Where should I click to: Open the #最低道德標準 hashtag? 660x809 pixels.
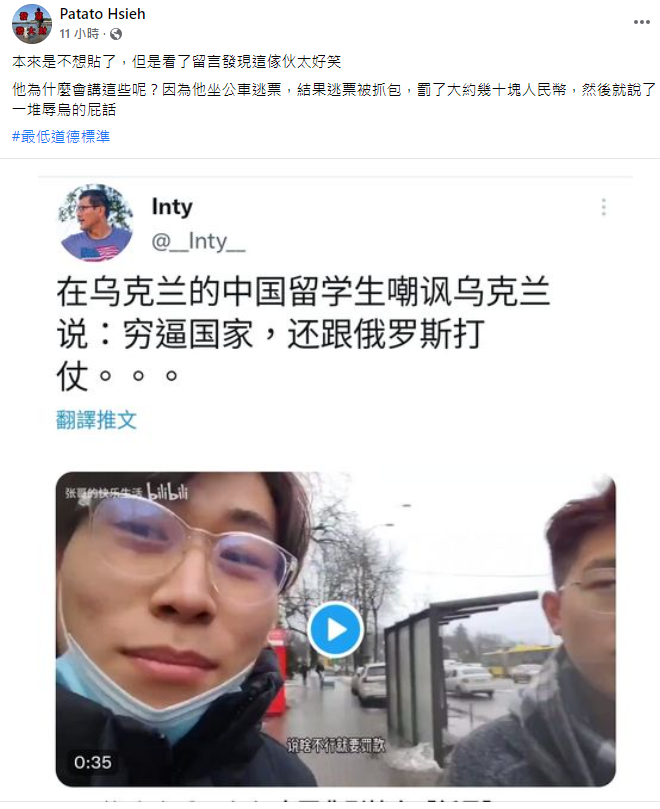(61, 137)
